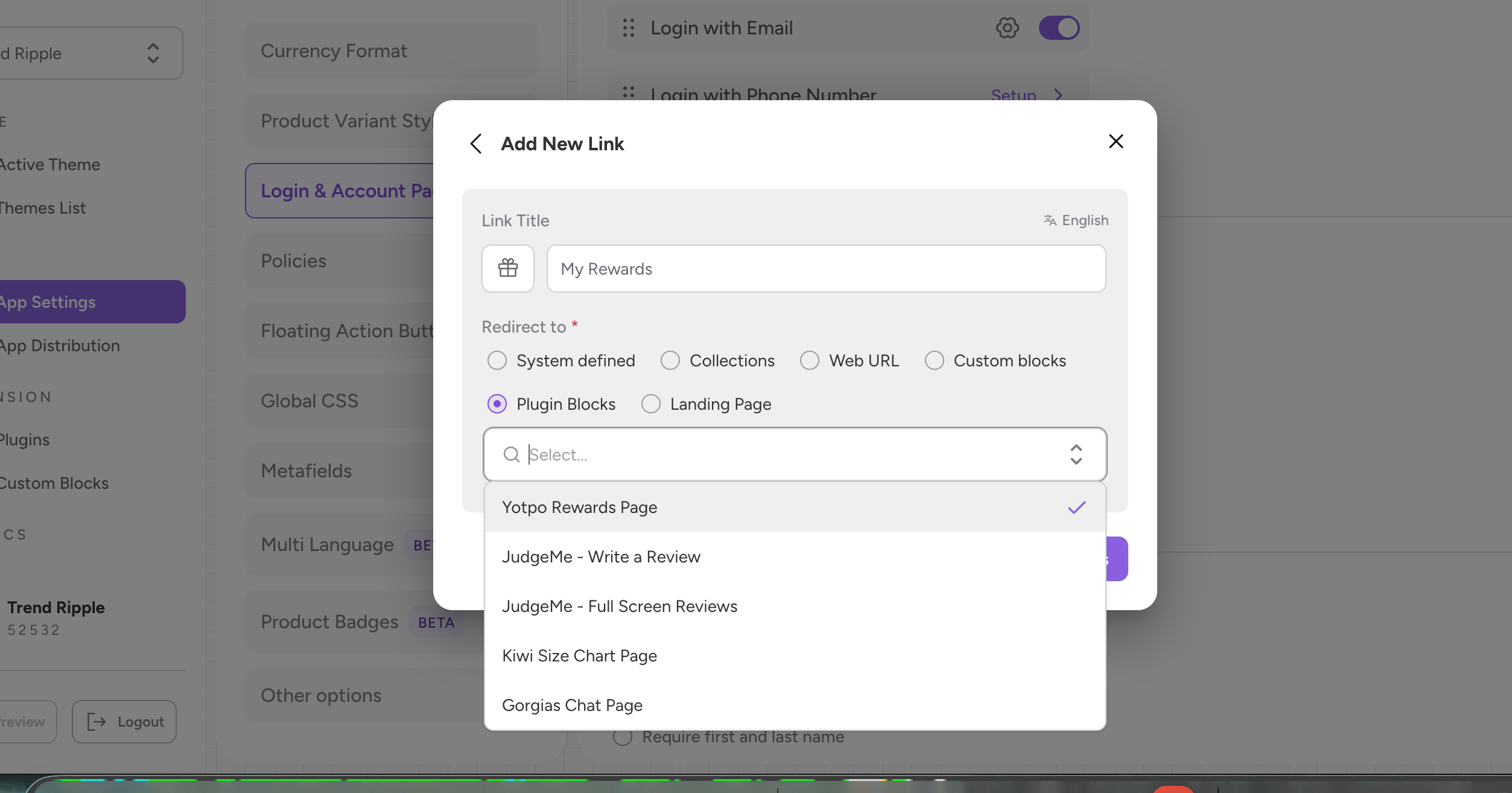Select the System defined radio option

497,360
